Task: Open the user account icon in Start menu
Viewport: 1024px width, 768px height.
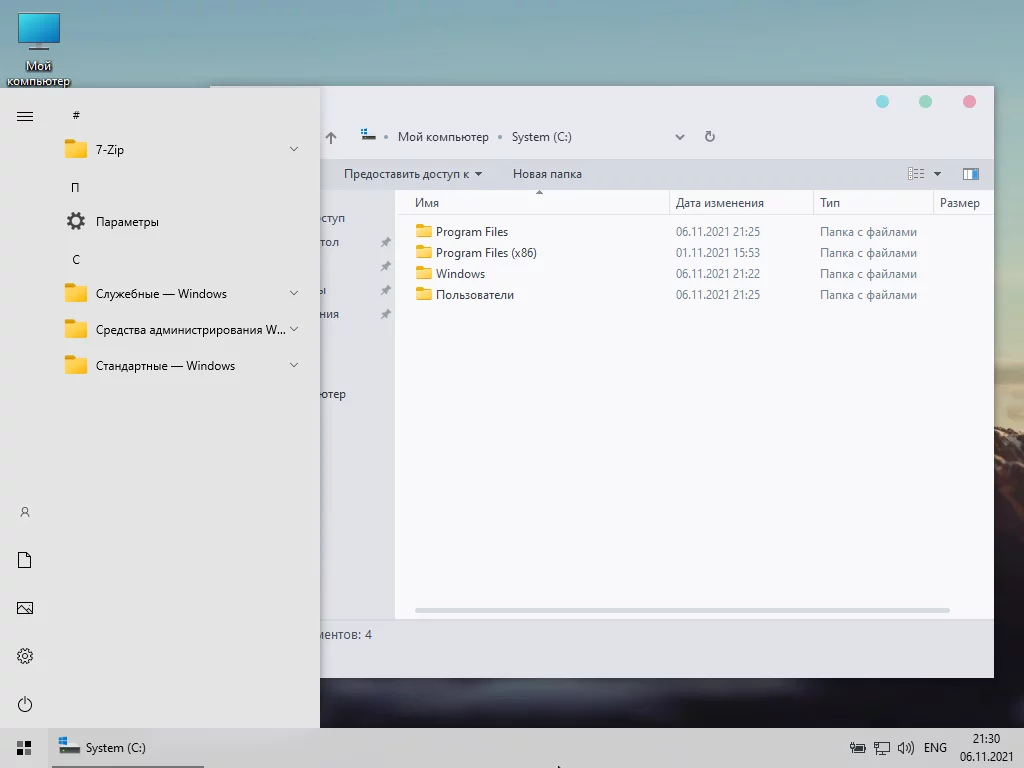Action: [x=25, y=512]
